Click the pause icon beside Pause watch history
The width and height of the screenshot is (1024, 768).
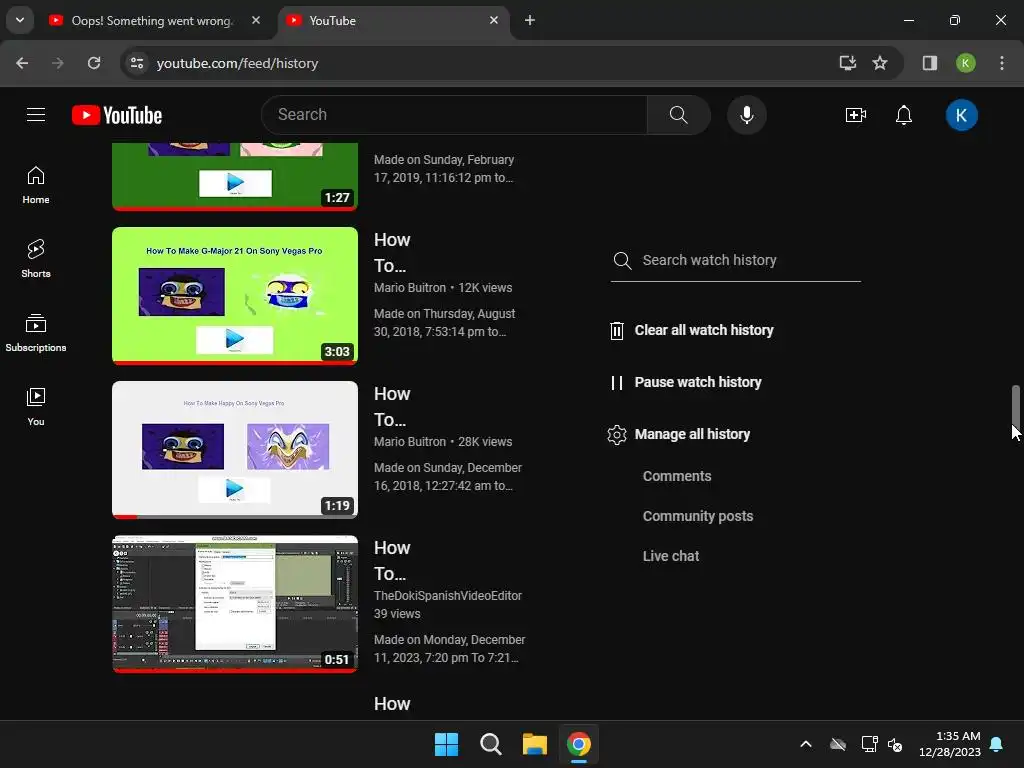616,383
